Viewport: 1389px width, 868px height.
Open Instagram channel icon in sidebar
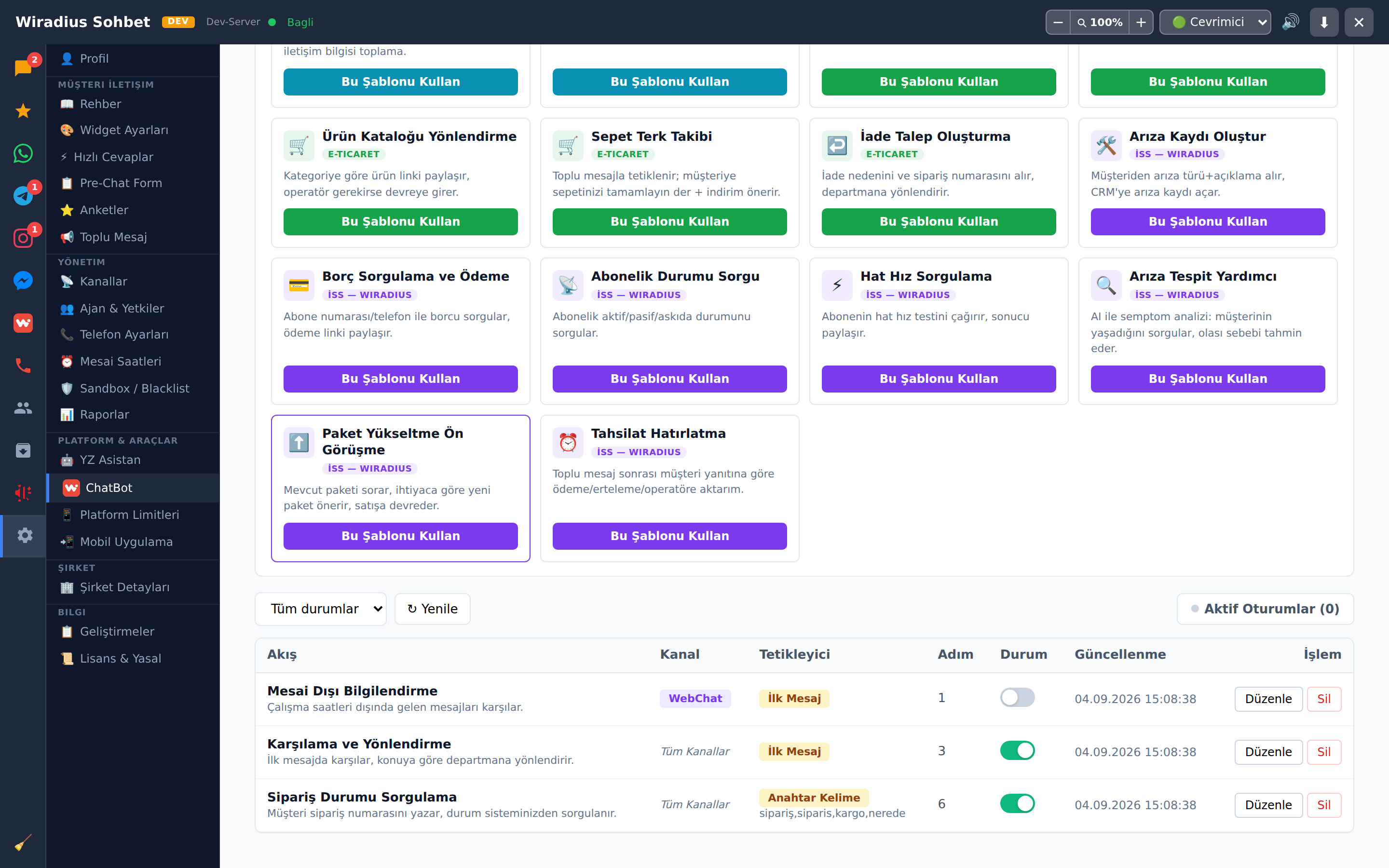tap(23, 238)
